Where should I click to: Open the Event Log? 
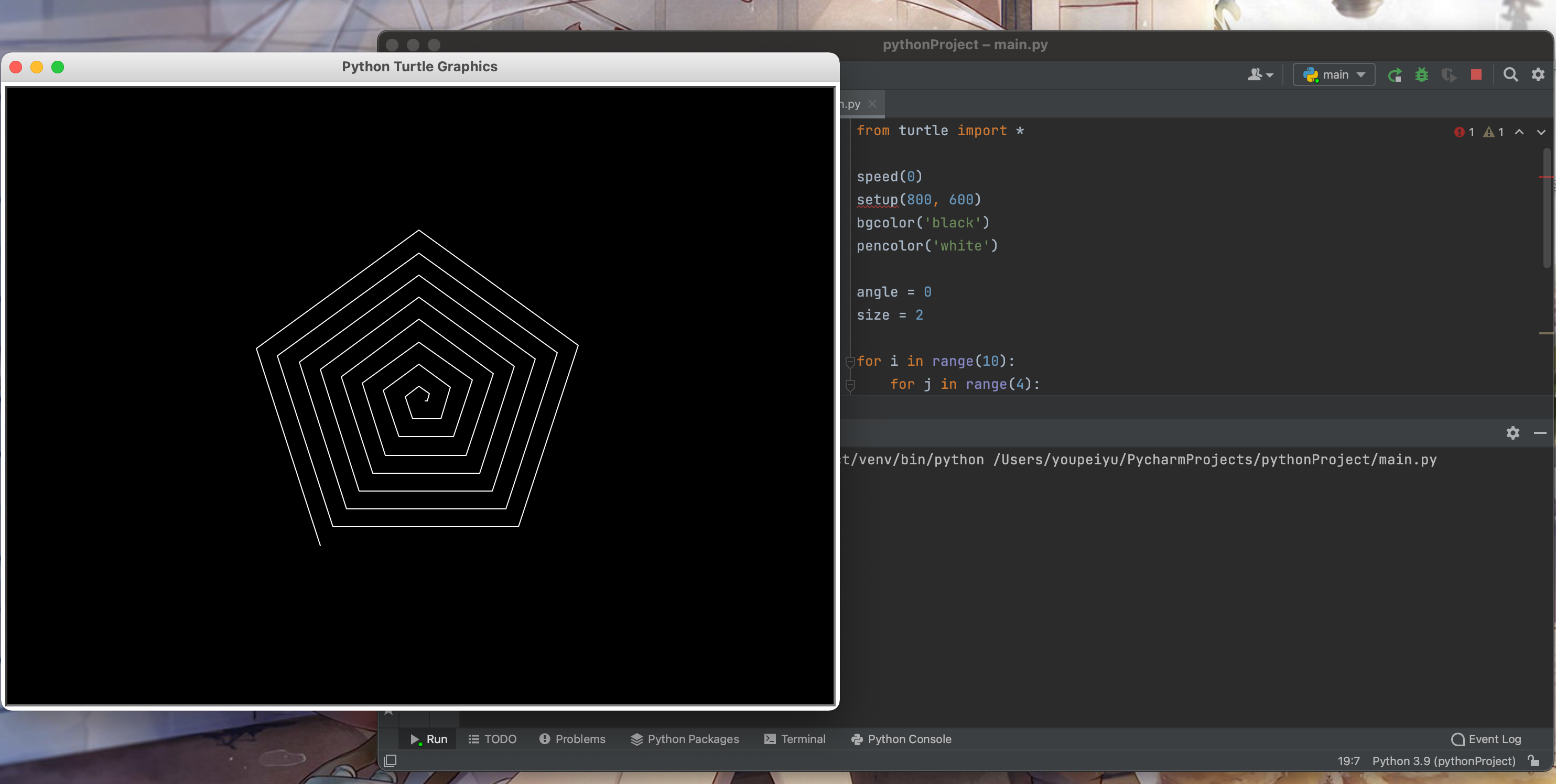(x=1486, y=739)
